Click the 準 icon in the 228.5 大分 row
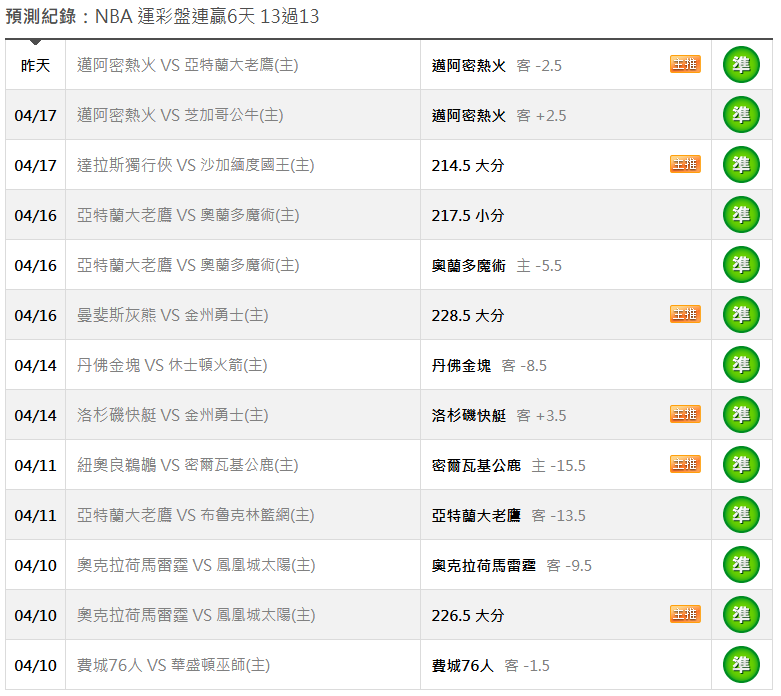The height and width of the screenshot is (696, 781). point(741,315)
